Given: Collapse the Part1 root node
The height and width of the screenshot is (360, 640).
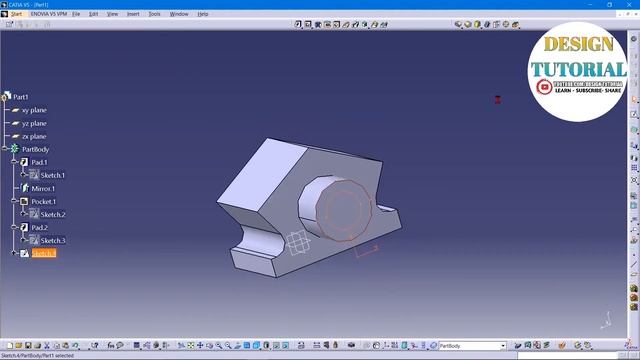Looking at the screenshot, I should coord(4,98).
